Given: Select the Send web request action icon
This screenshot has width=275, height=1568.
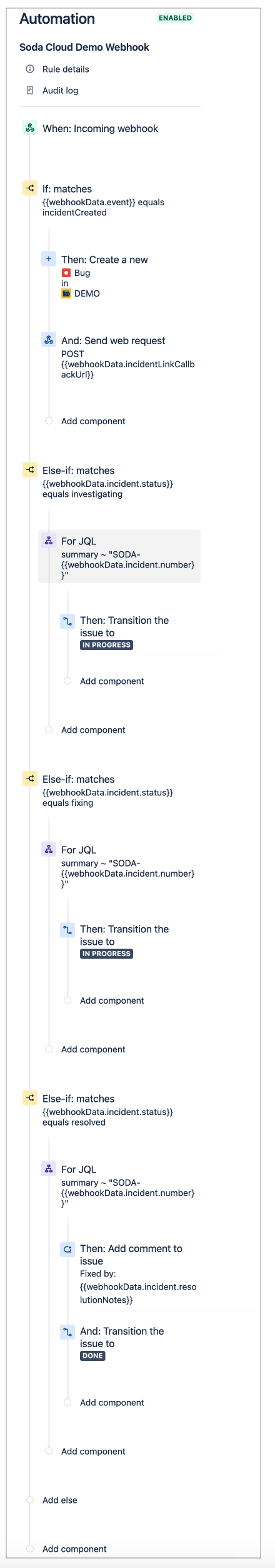Looking at the screenshot, I should [x=48, y=340].
